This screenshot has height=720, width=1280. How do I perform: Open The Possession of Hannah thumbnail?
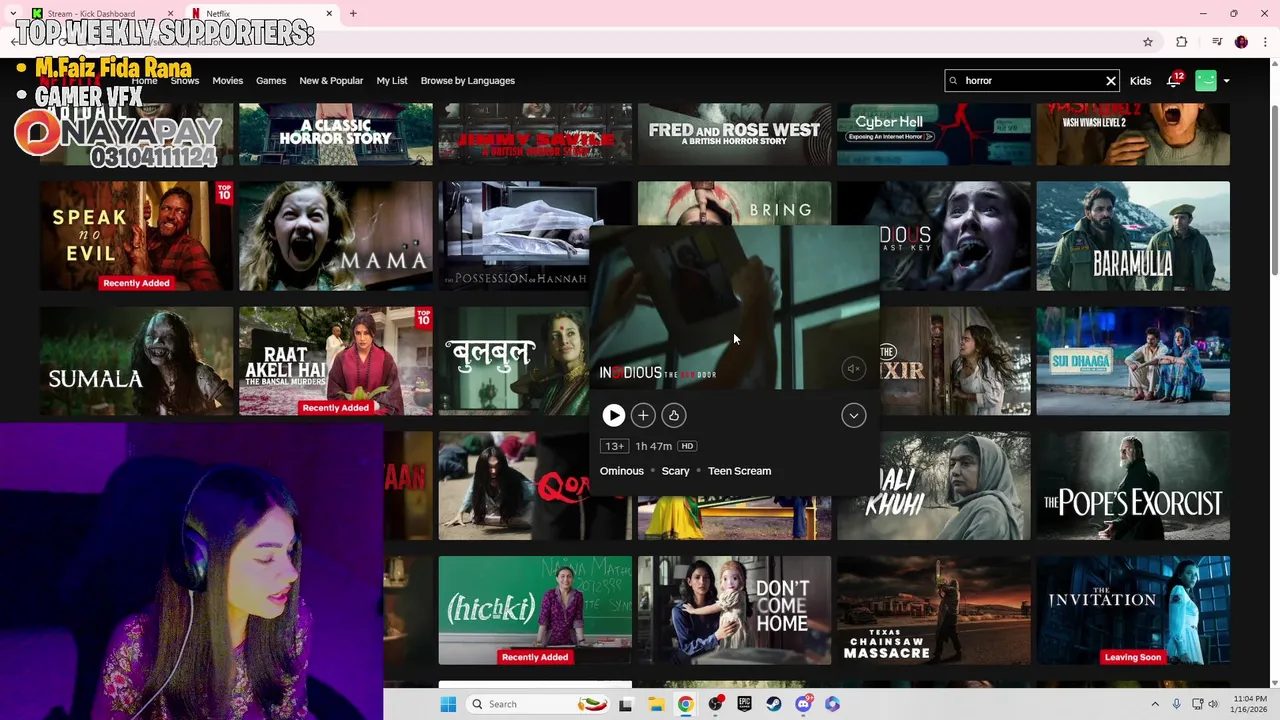[x=513, y=236]
